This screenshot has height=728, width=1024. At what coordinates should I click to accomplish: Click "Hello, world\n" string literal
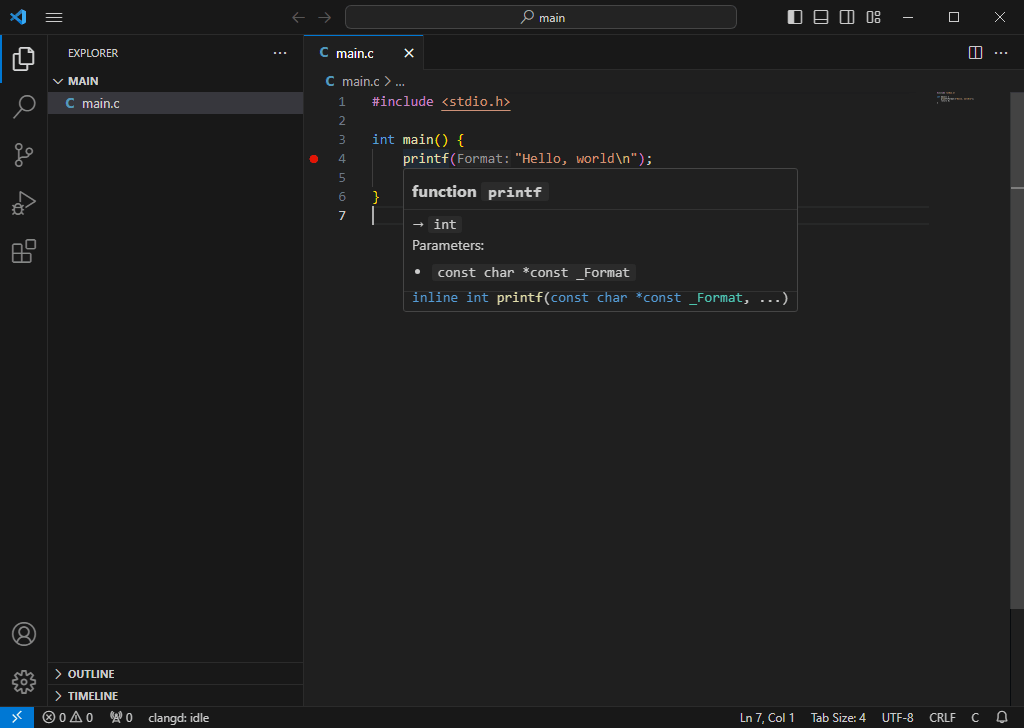(x=575, y=159)
